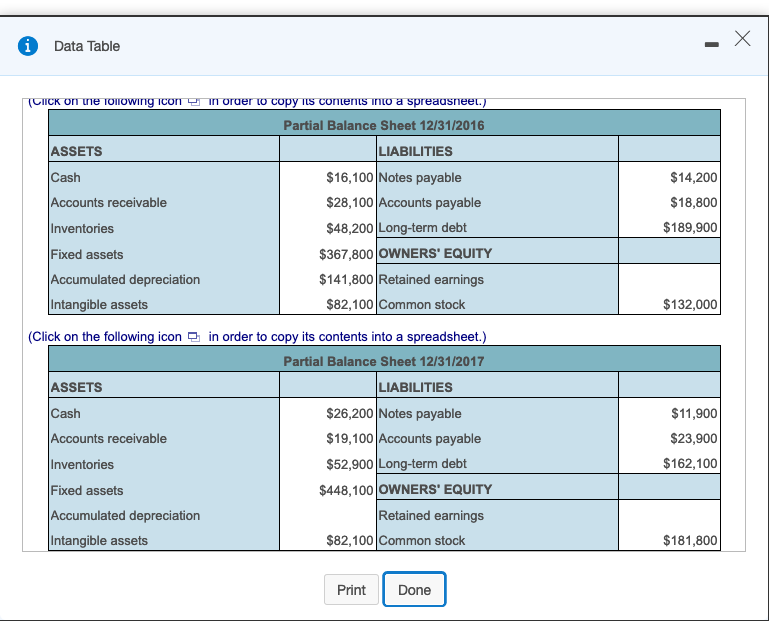Screen dimensions: 769x621
Task: Select OWNERS' EQUITY heading in the 2016 table
Action: [x=435, y=254]
